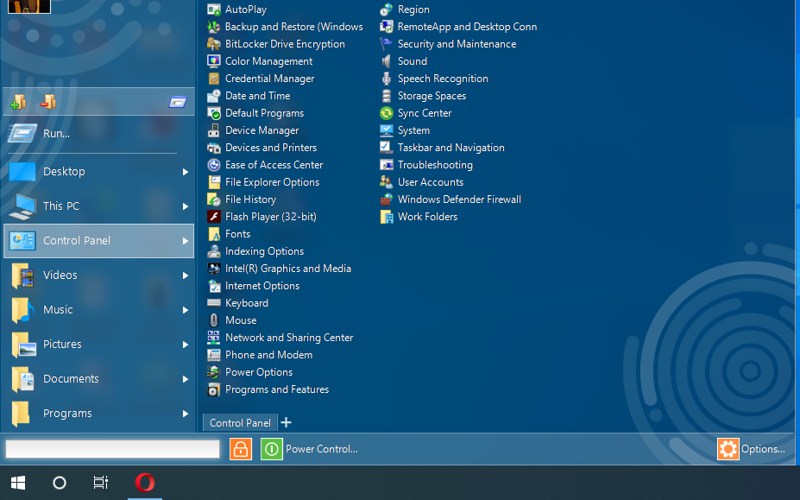Open Task View on the taskbar
The width and height of the screenshot is (800, 500).
click(101, 483)
